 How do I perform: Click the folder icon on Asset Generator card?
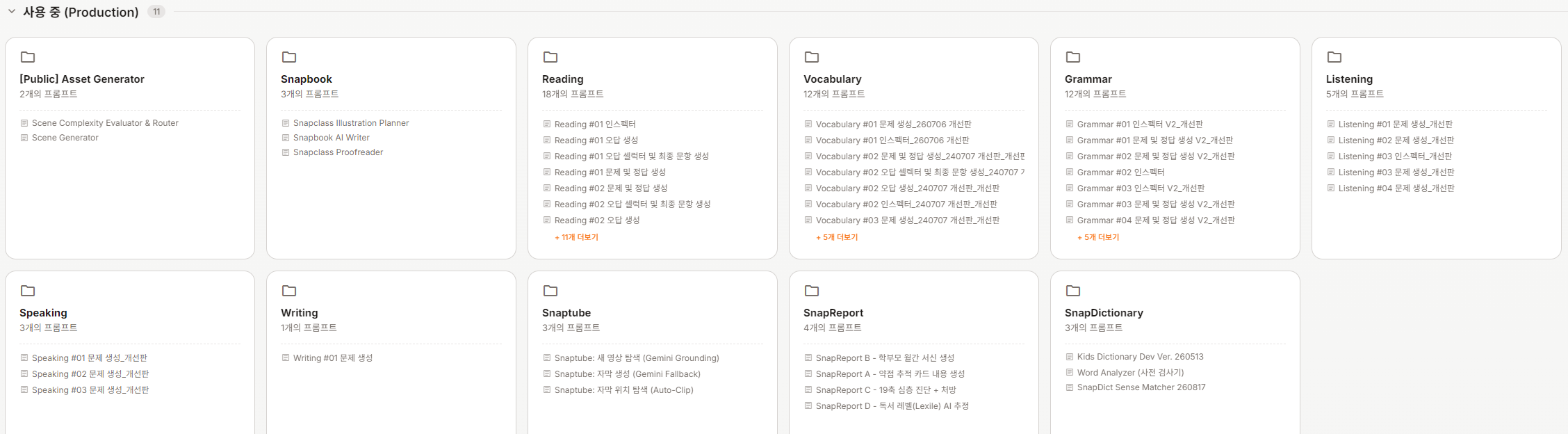pos(27,57)
